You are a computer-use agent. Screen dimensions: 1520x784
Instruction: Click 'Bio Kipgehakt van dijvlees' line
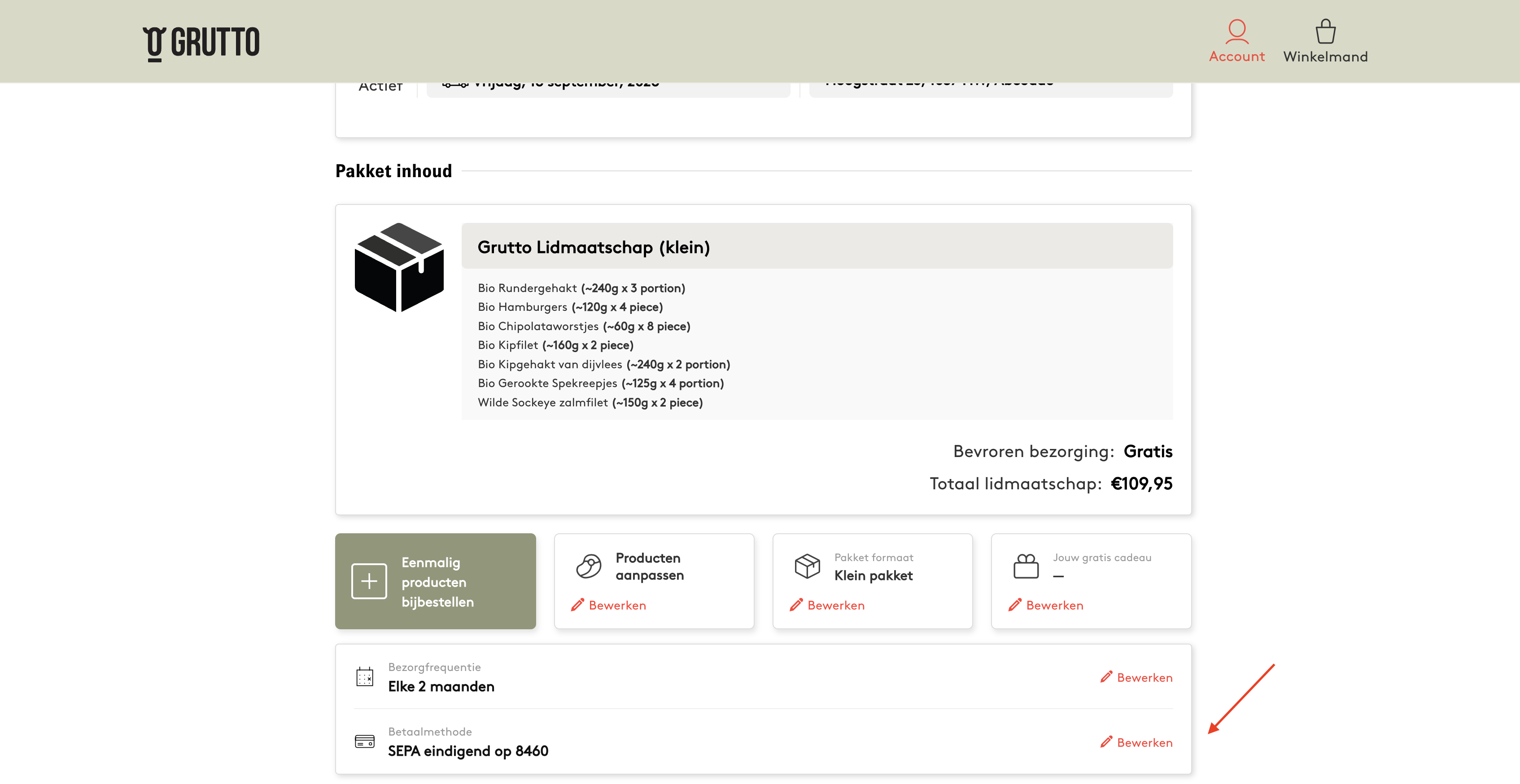[603, 365]
